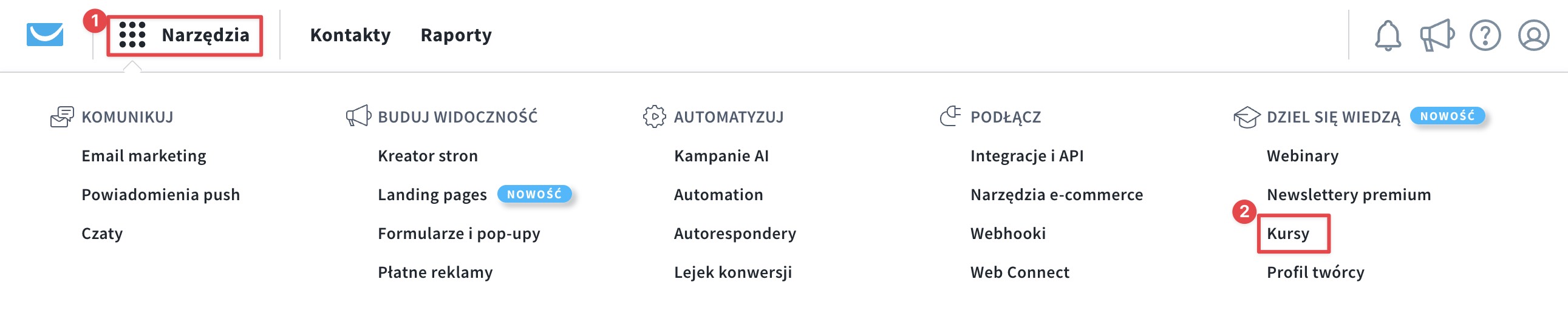Click the Dziel się wiedzą graduation cap icon
The image size is (1568, 313).
click(1246, 116)
